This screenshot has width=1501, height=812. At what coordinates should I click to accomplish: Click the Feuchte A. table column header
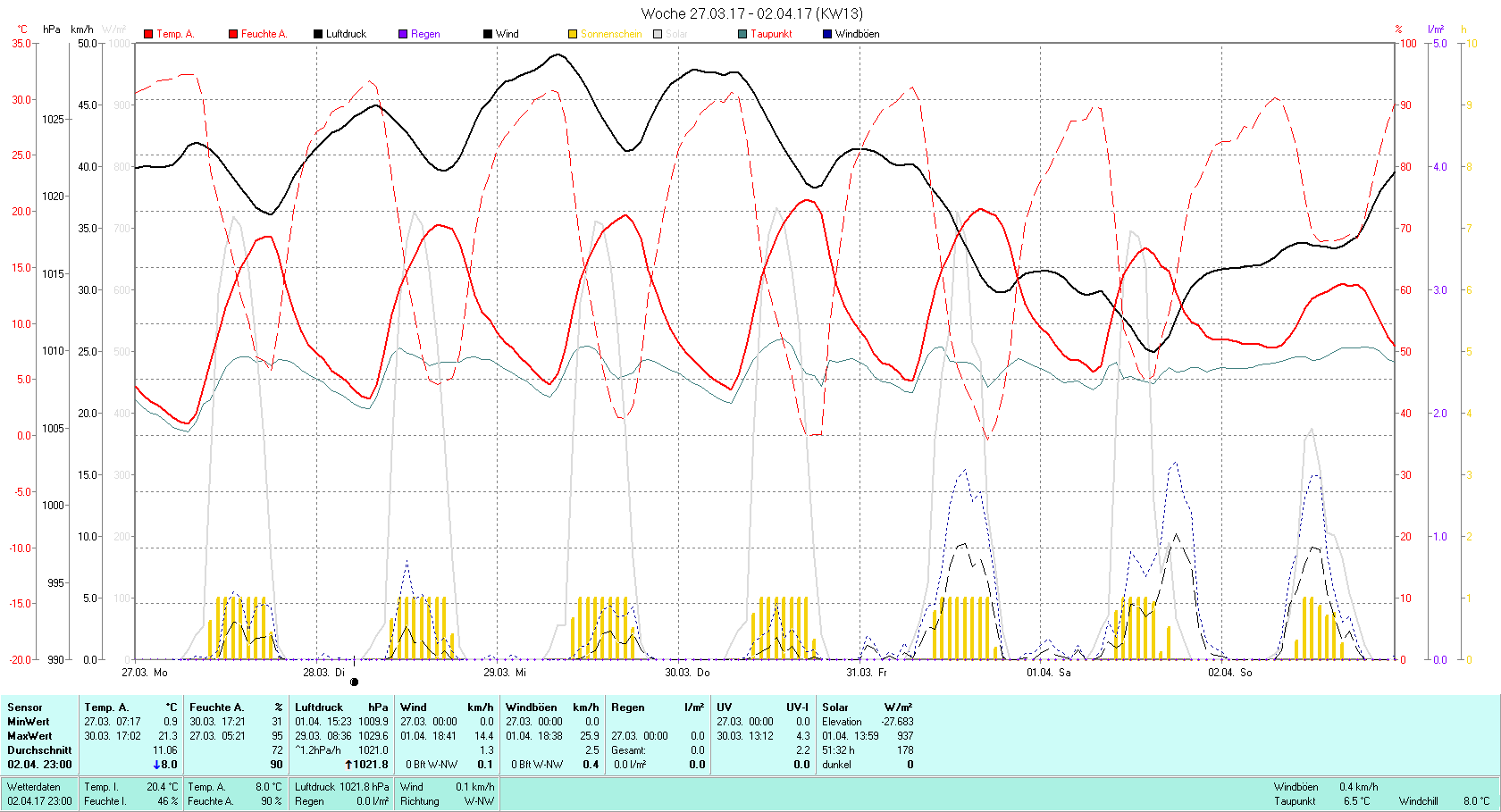[x=216, y=707]
